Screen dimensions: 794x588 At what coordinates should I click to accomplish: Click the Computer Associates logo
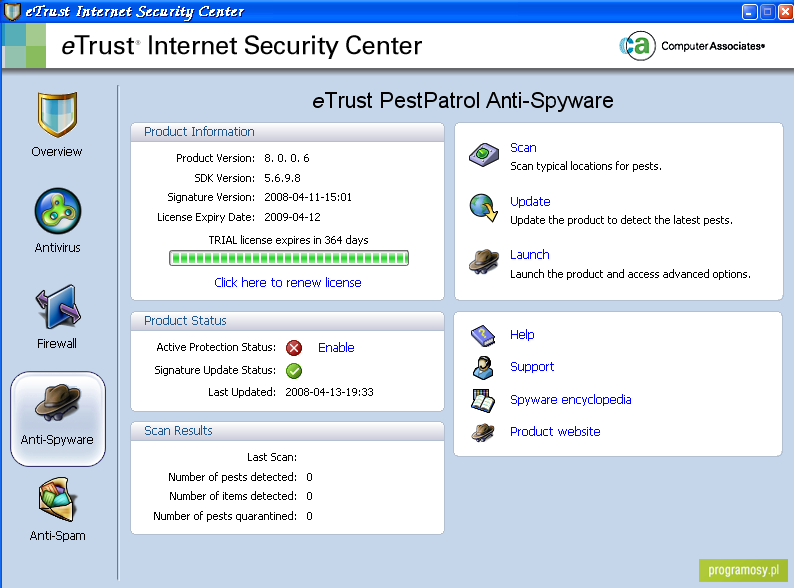pos(692,46)
